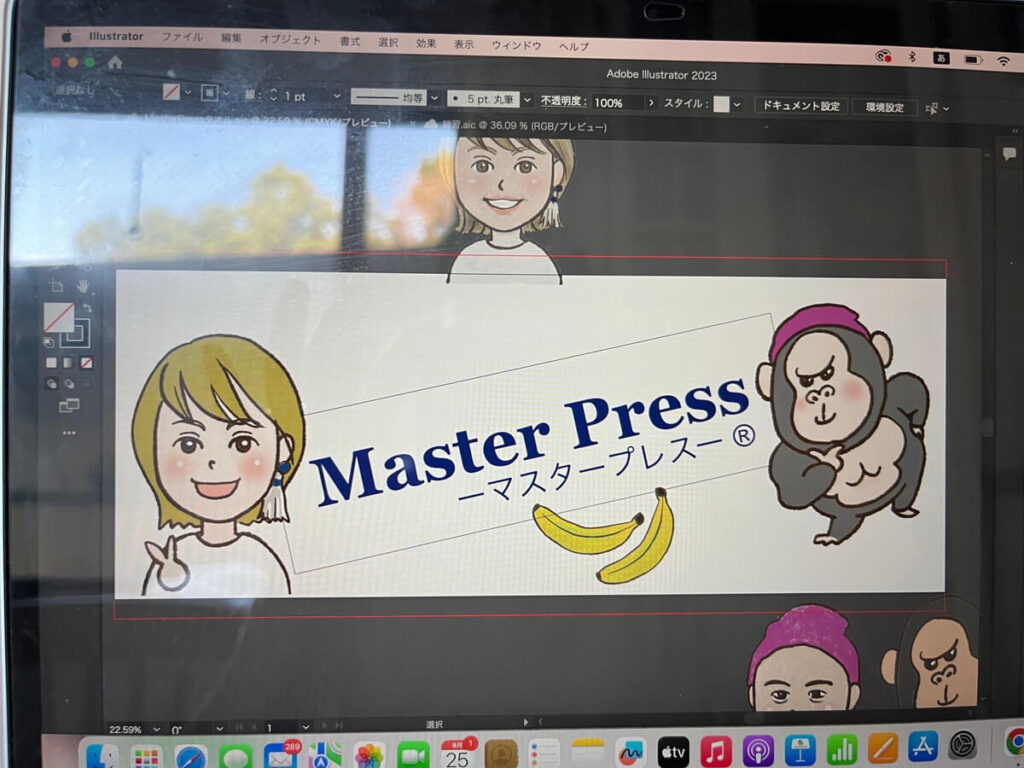Open the 効果 menu
The height and width of the screenshot is (768, 1024).
coord(426,44)
